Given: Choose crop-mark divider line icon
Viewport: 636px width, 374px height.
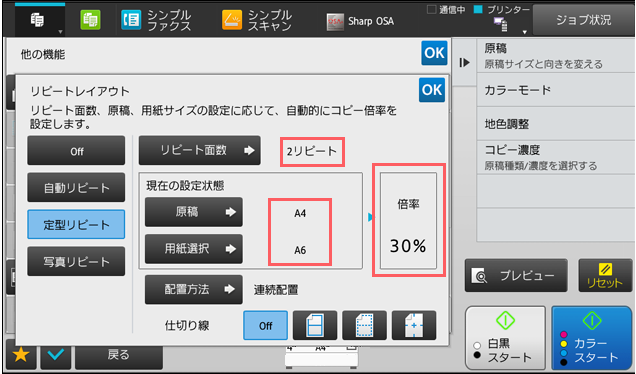Looking at the screenshot, I should [414, 325].
